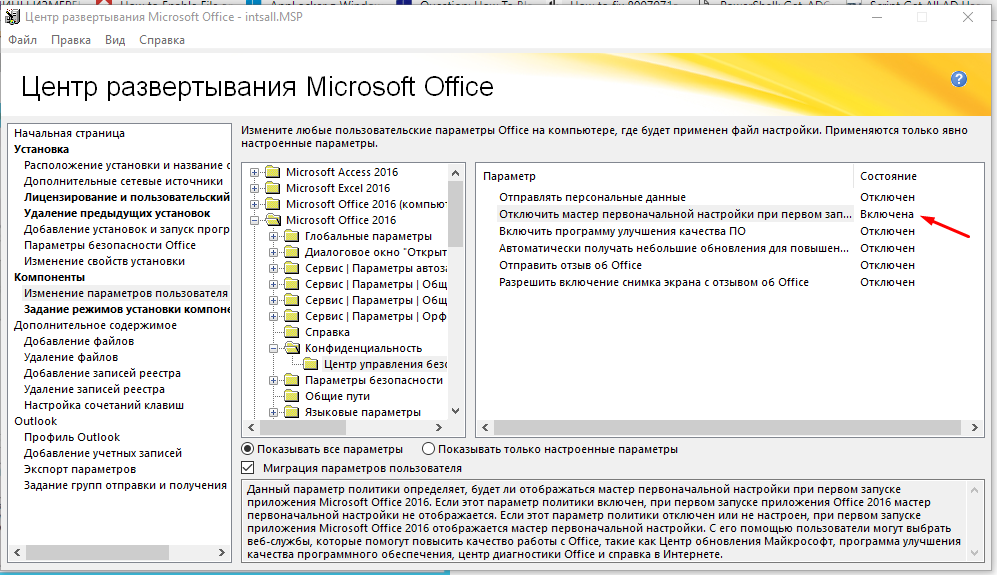Click the Центр управления безопасностью folder icon
This screenshot has height=575, width=997.
coord(311,364)
